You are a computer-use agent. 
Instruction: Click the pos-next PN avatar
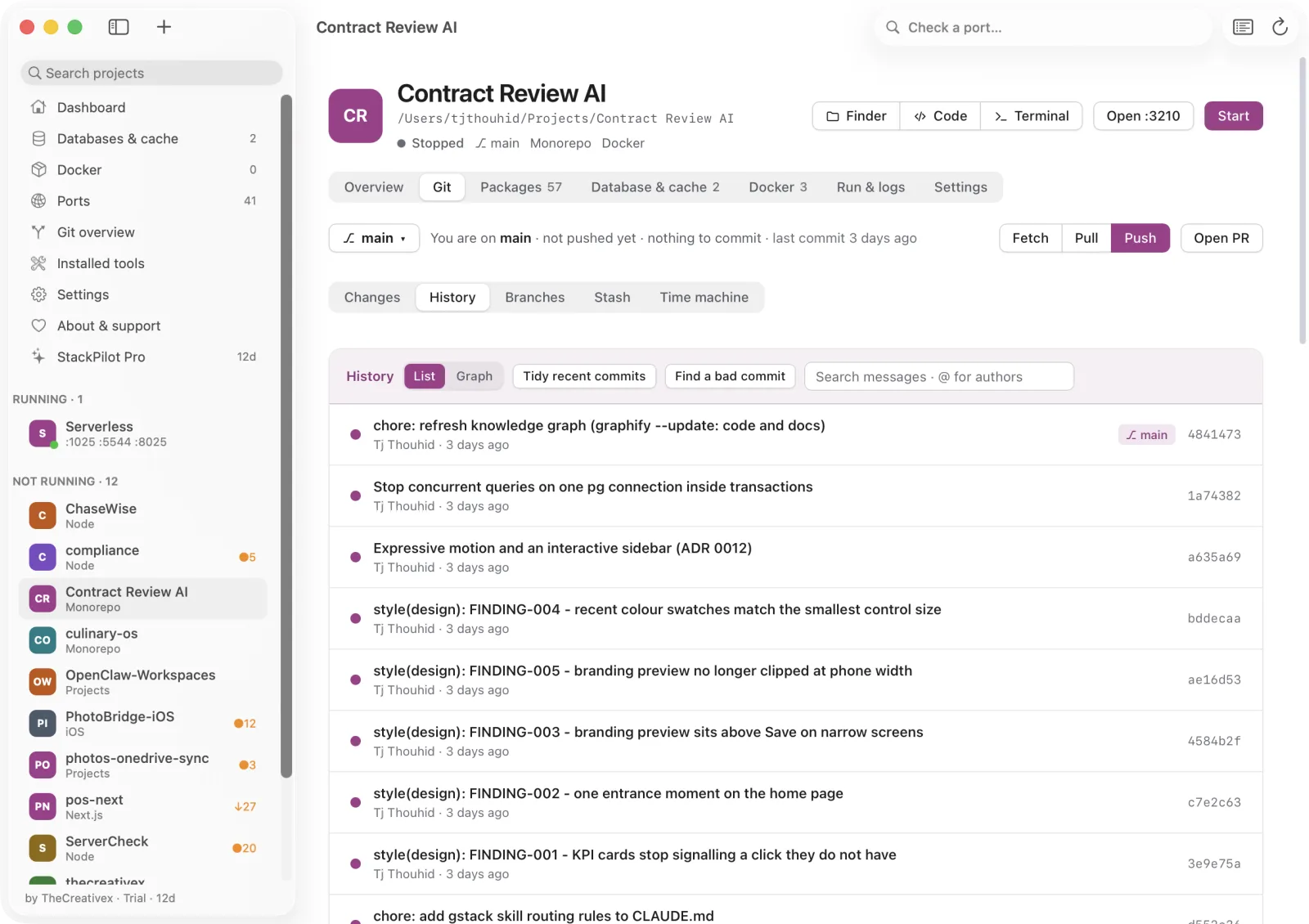[x=43, y=807]
